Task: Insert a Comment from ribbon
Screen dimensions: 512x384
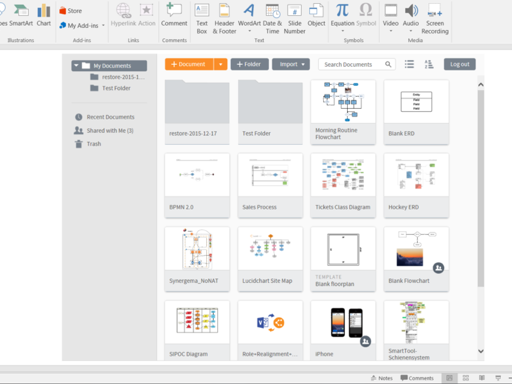Action: (174, 15)
